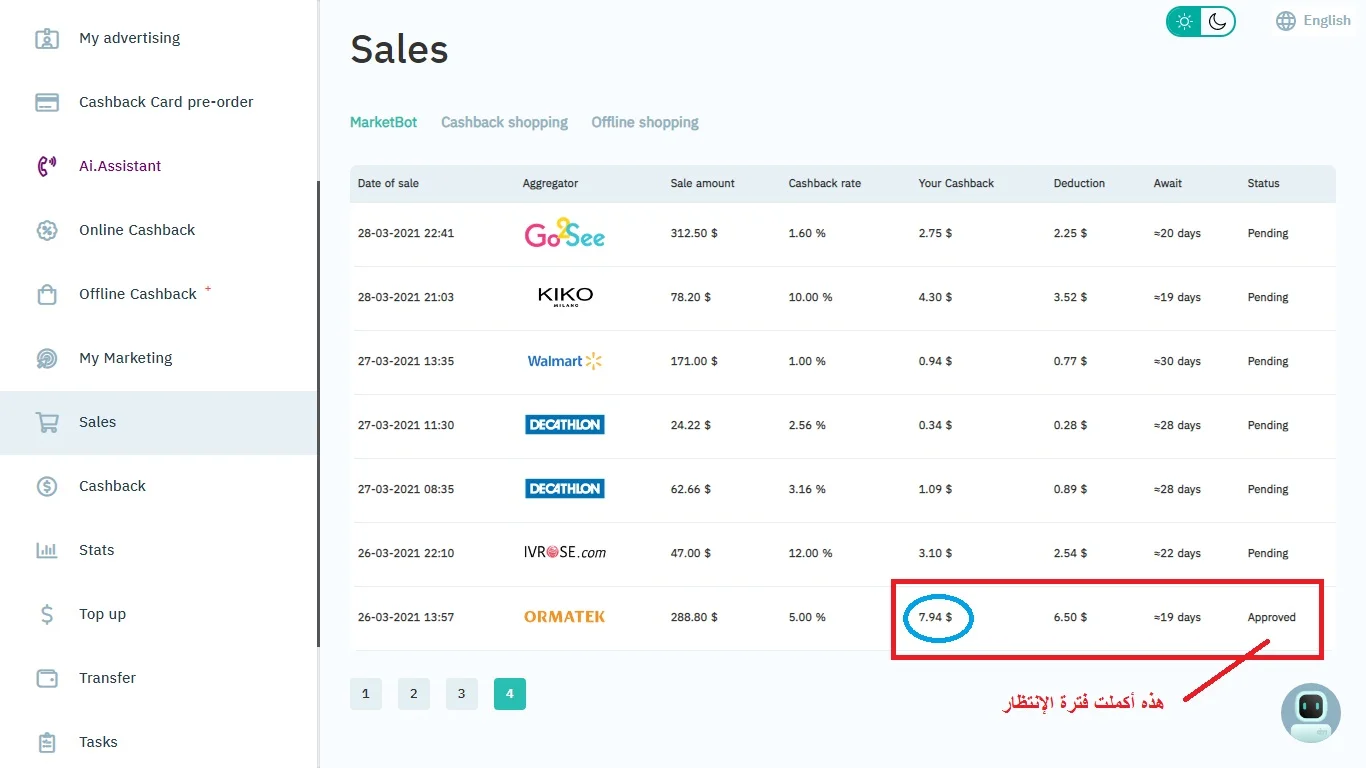Click the Offline Cashback shopping bag icon
Viewport: 1366px width, 768px height.
47,294
